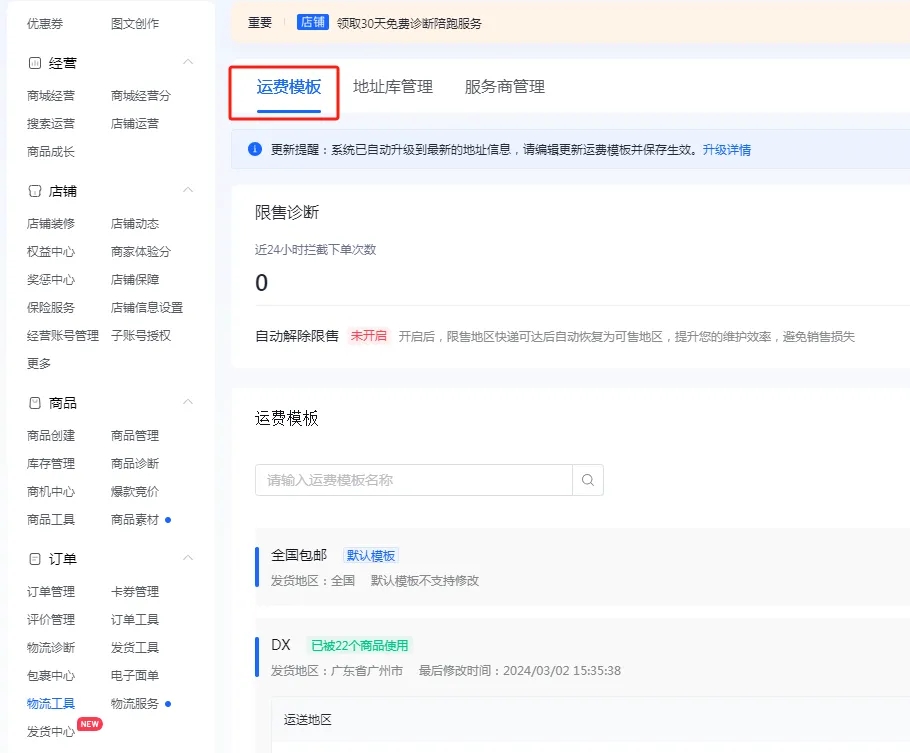The width and height of the screenshot is (910, 753).
Task: Open 商品成长 menu item
Action: point(50,152)
